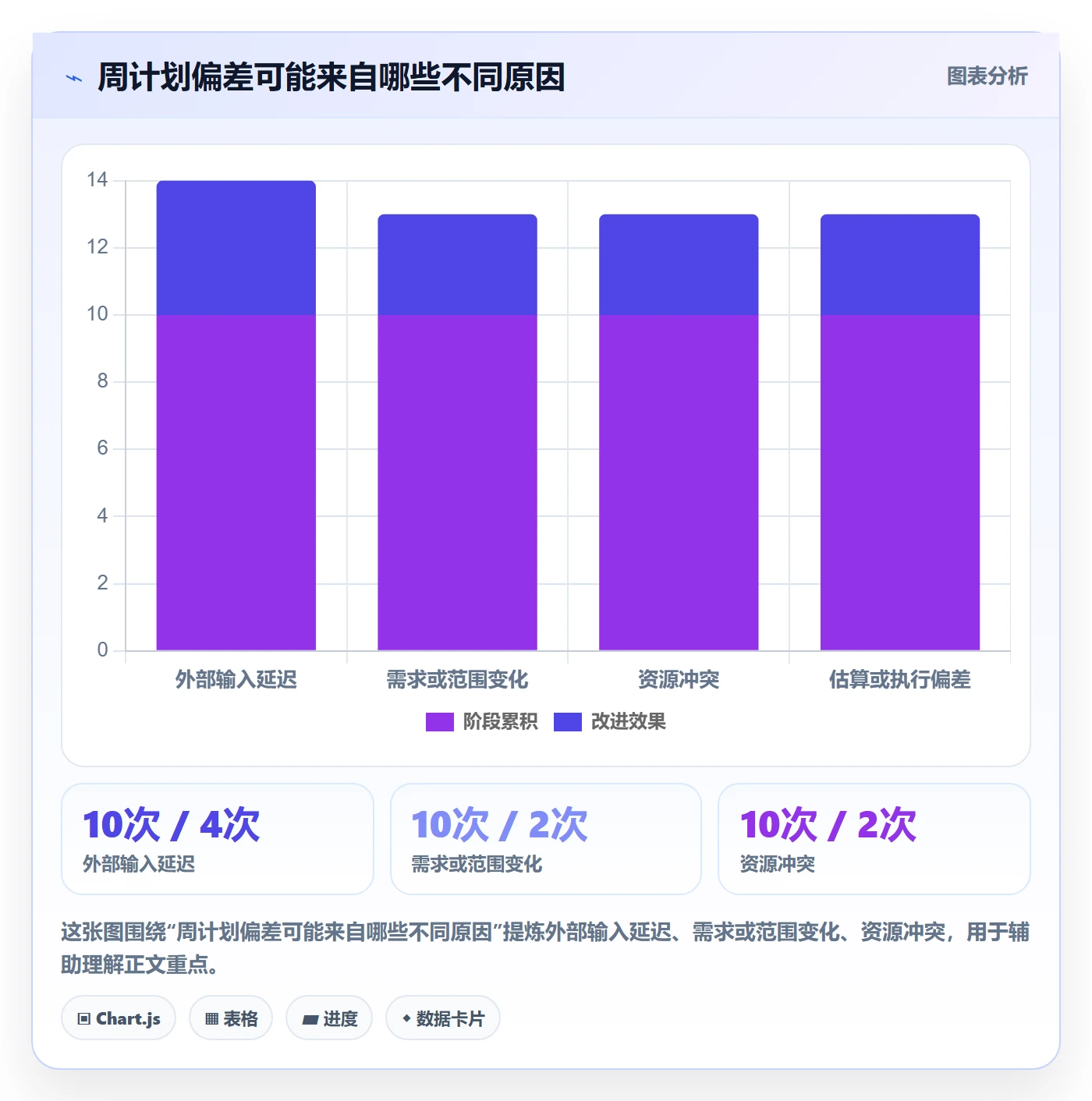1092x1101 pixels.
Task: Click the blue bar segment for 资源冲突
Action: (679, 265)
